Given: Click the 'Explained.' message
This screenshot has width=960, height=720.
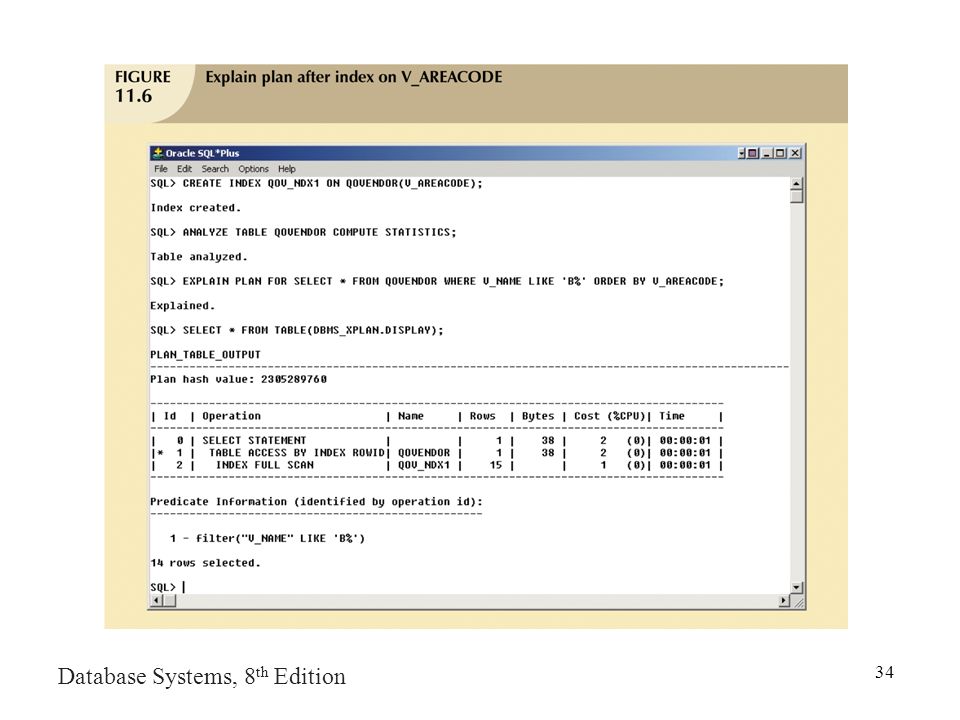Looking at the screenshot, I should click(x=182, y=306).
